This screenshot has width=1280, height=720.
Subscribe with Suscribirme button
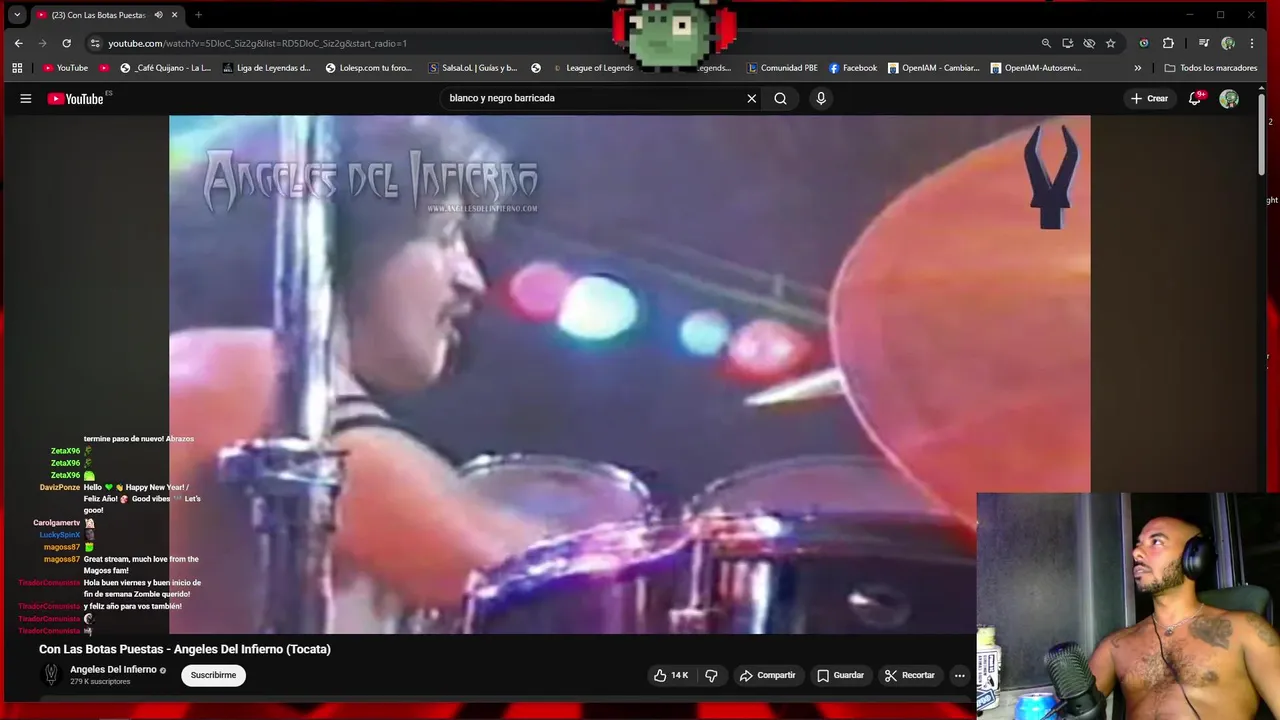[x=213, y=675]
